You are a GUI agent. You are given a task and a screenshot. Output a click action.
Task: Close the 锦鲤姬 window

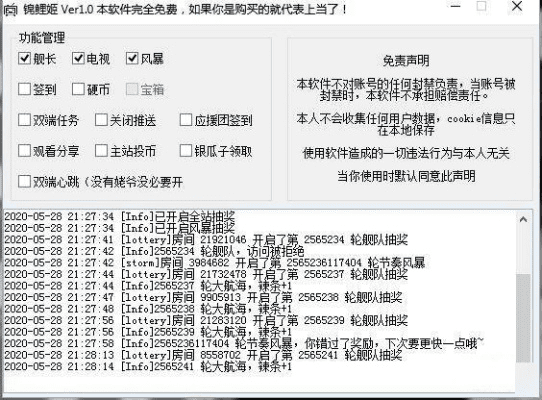click(x=517, y=6)
